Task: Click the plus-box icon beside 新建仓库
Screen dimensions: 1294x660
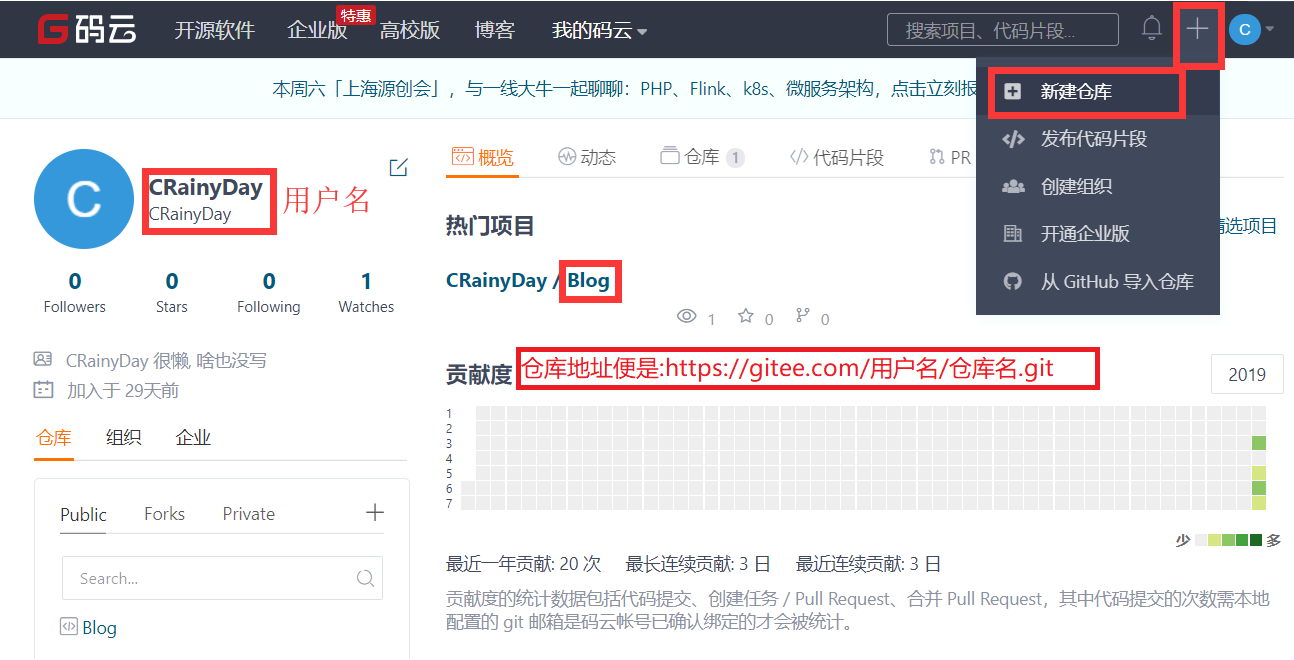Action: [1013, 91]
